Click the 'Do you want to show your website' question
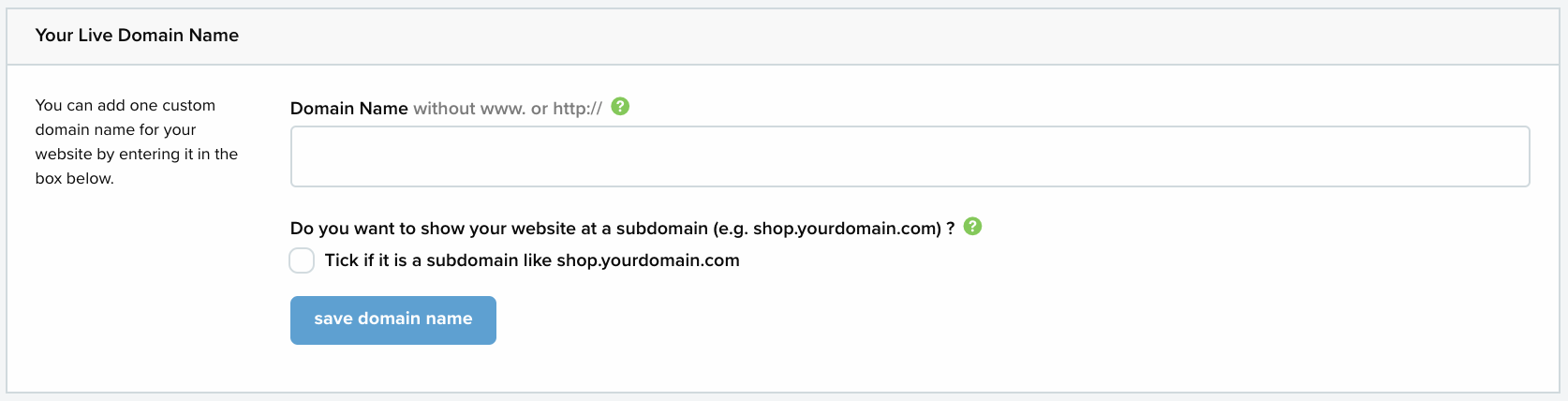This screenshot has width=1568, height=401. pyautogui.click(x=622, y=229)
